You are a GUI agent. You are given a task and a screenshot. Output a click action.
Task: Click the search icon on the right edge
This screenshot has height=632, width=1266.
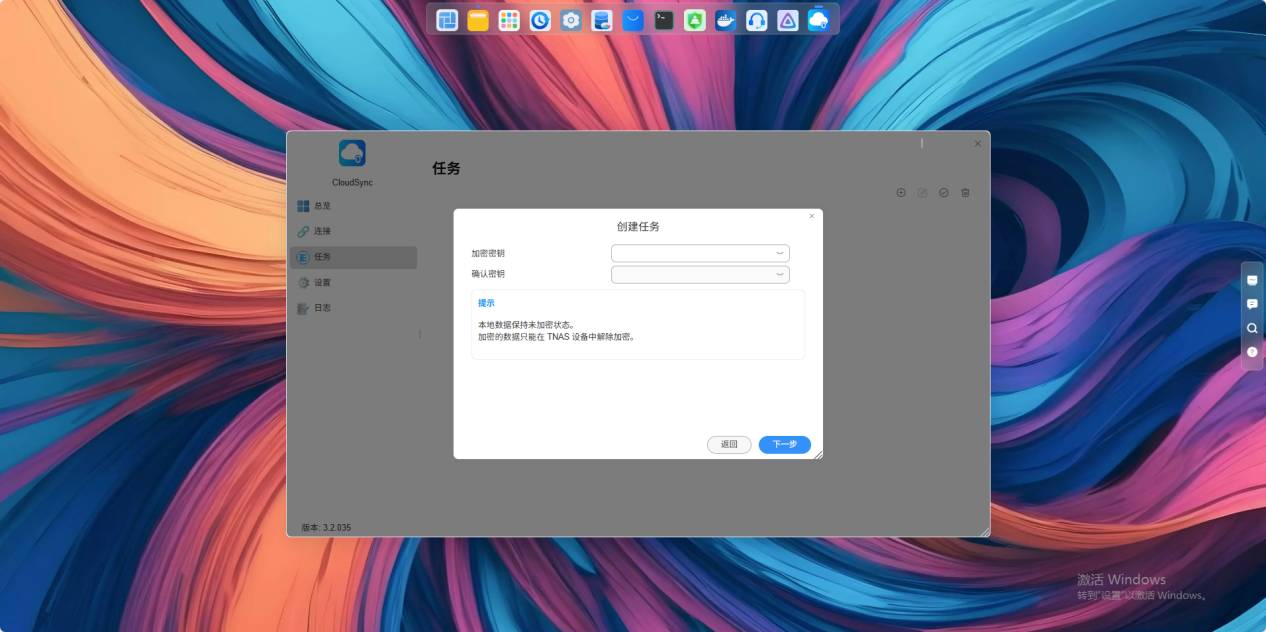point(1252,328)
